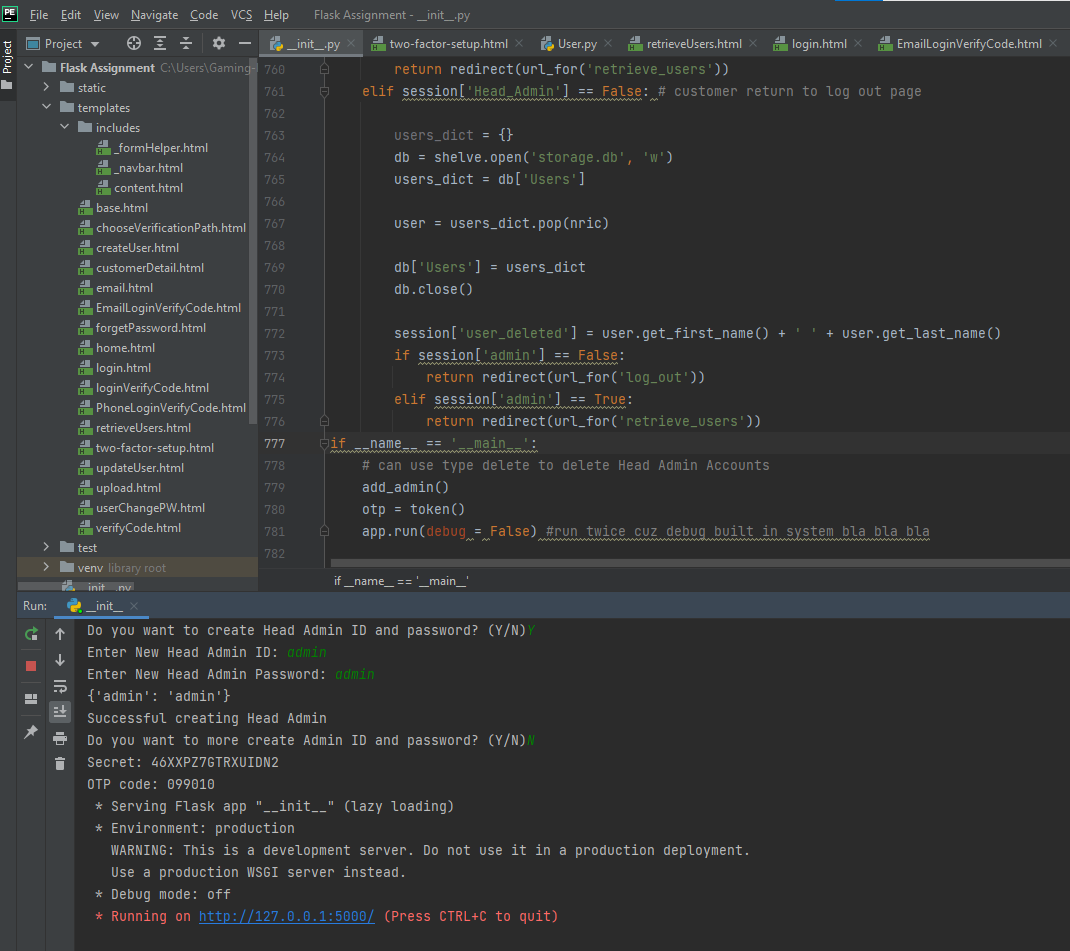Click the Select Opened File target icon

pos(134,44)
